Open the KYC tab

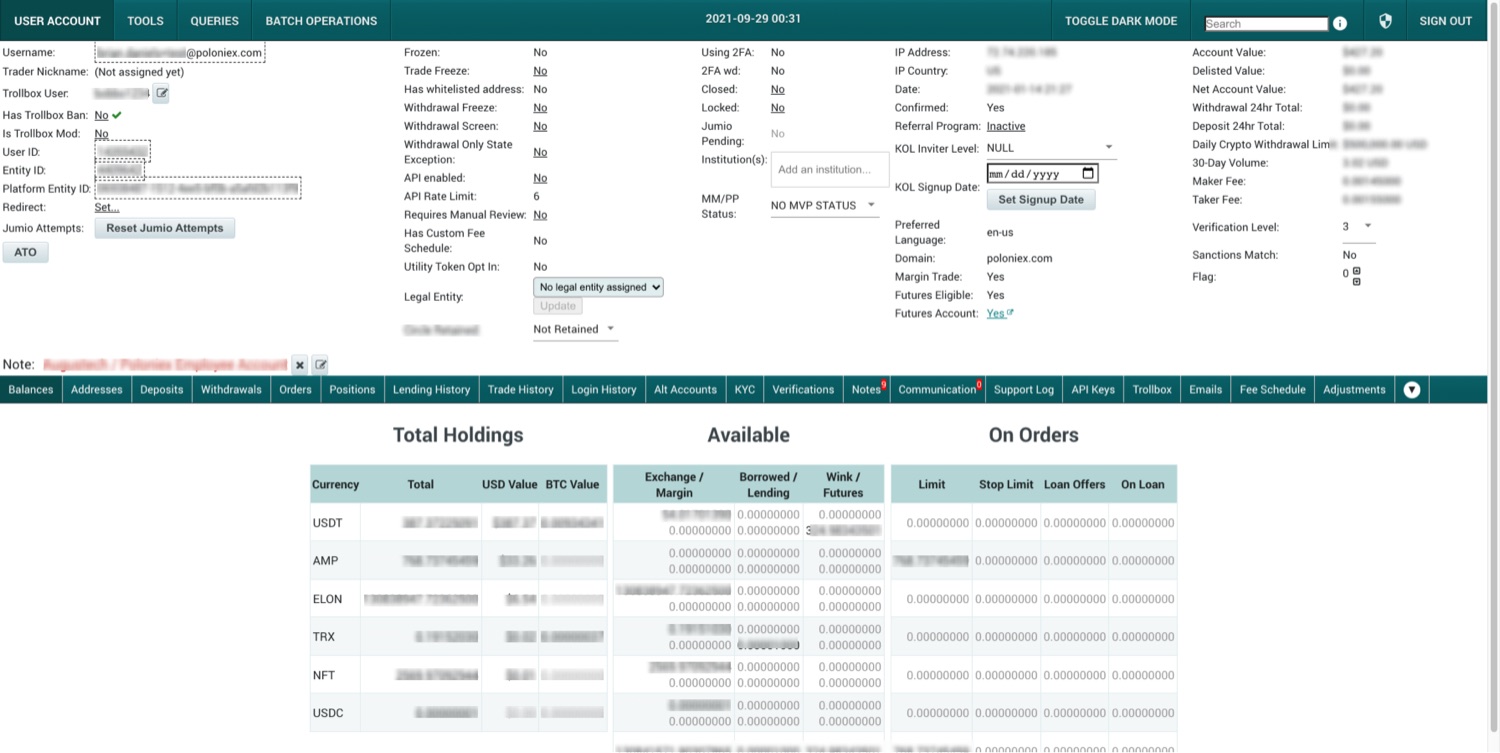(745, 390)
